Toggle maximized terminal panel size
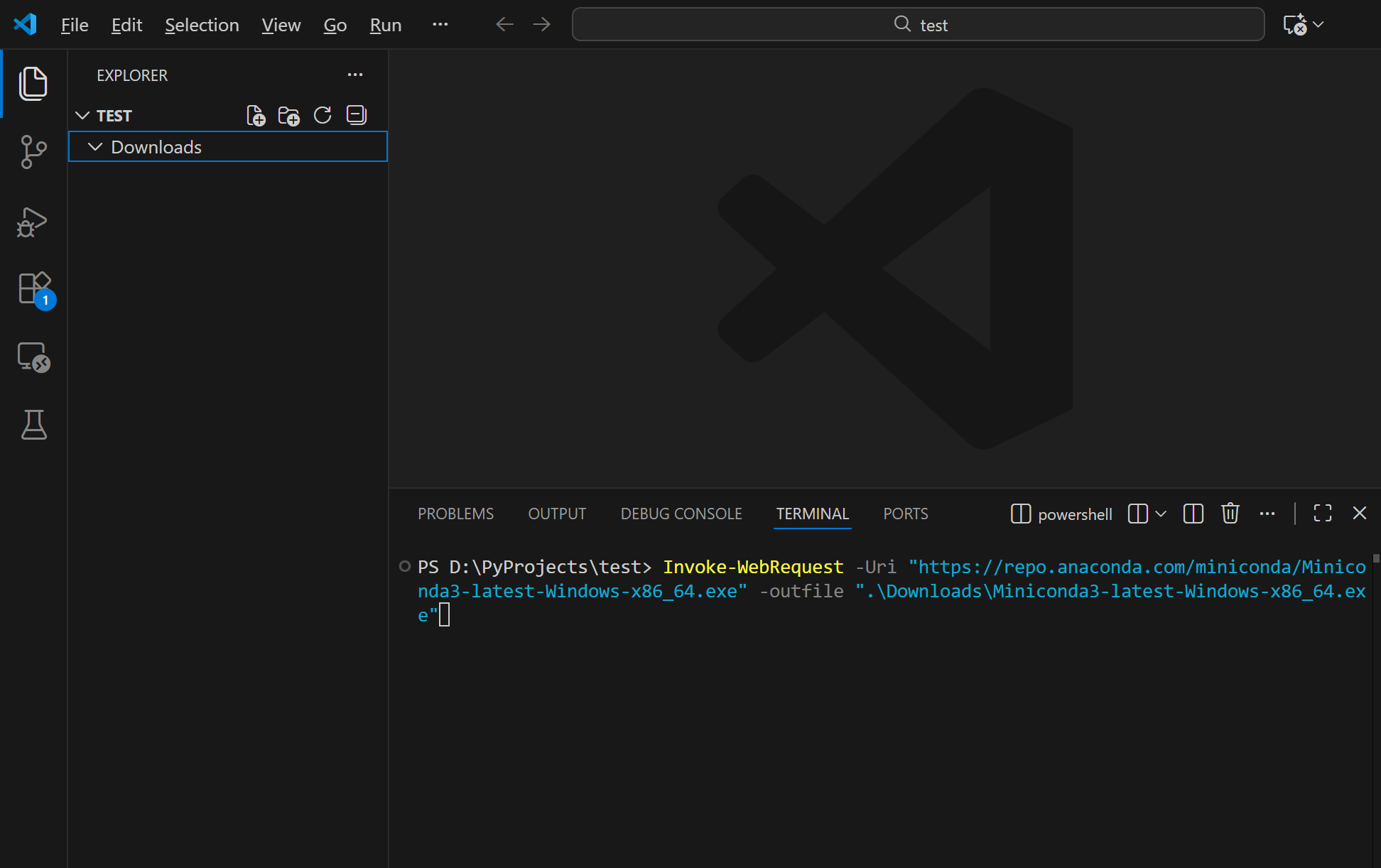Image resolution: width=1381 pixels, height=868 pixels. (1322, 514)
